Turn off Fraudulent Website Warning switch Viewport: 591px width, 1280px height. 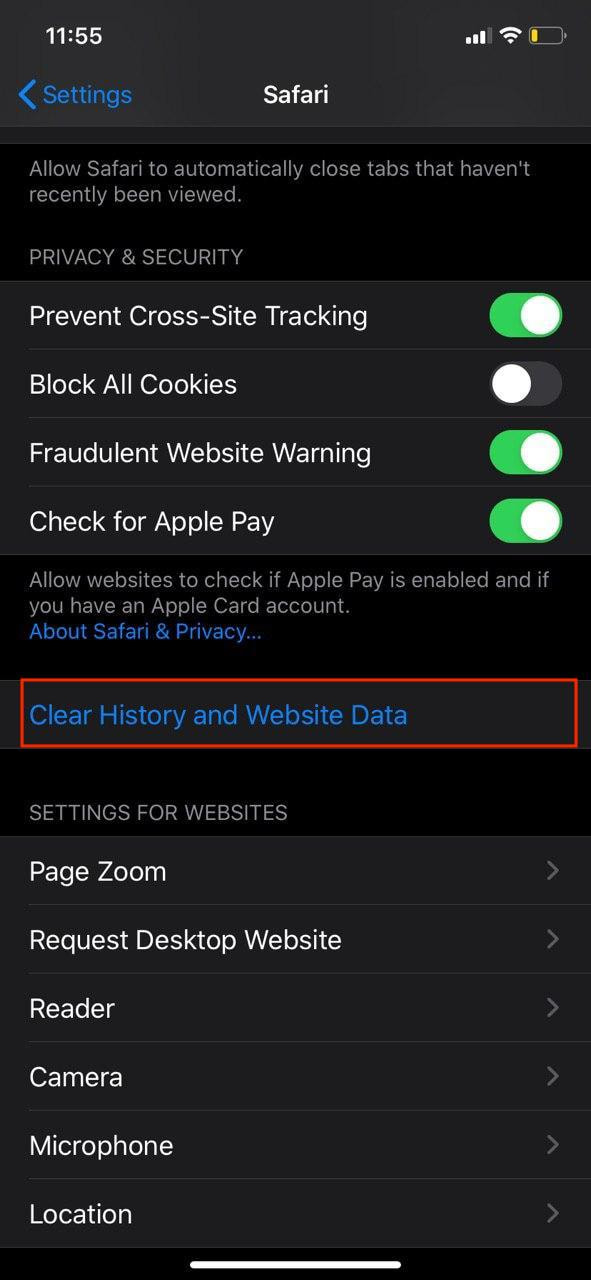click(526, 452)
